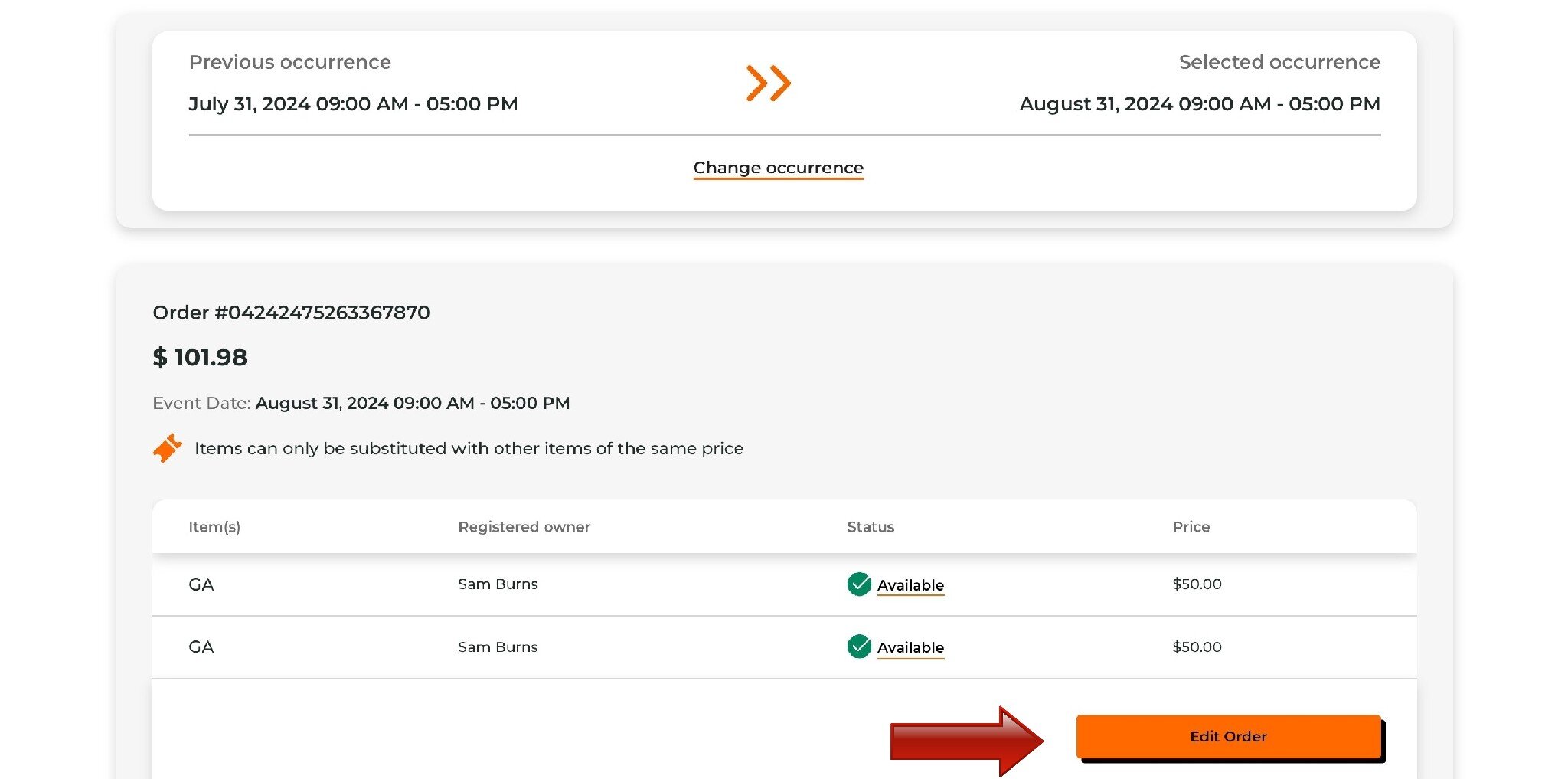Select the Item(s) column header
Image resolution: width=1568 pixels, height=779 pixels.
(214, 527)
